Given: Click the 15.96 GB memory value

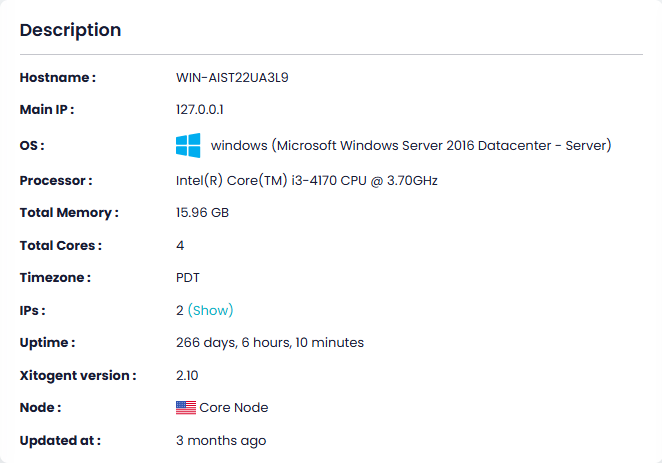Looking at the screenshot, I should pos(202,213).
